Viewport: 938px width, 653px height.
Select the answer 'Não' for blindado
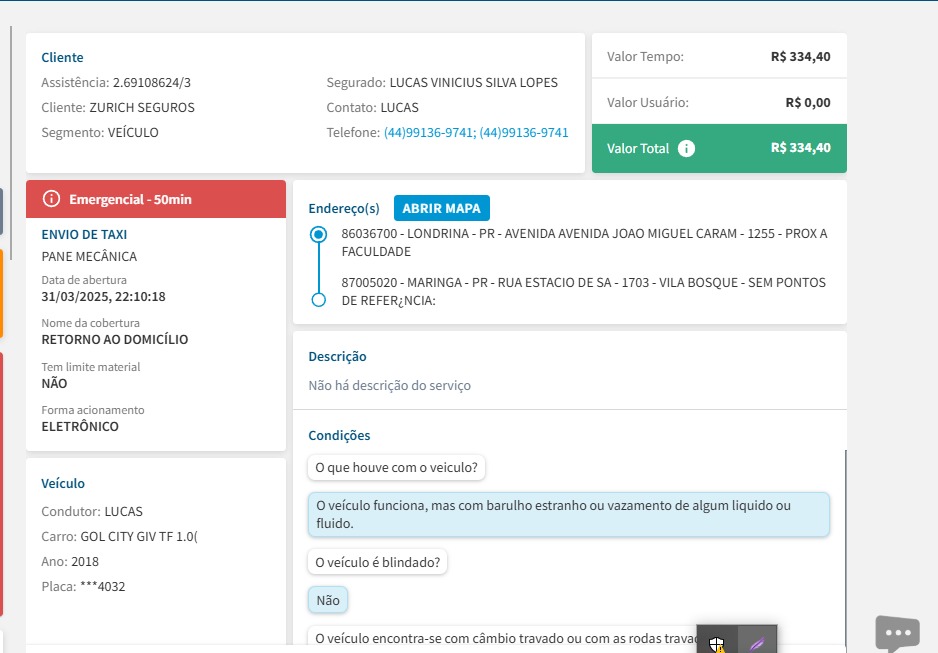pyautogui.click(x=328, y=600)
